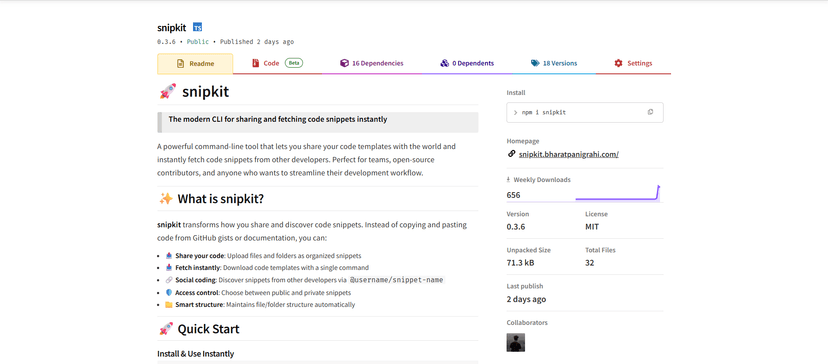Click the Versions tags icon
The height and width of the screenshot is (364, 828).
point(535,63)
